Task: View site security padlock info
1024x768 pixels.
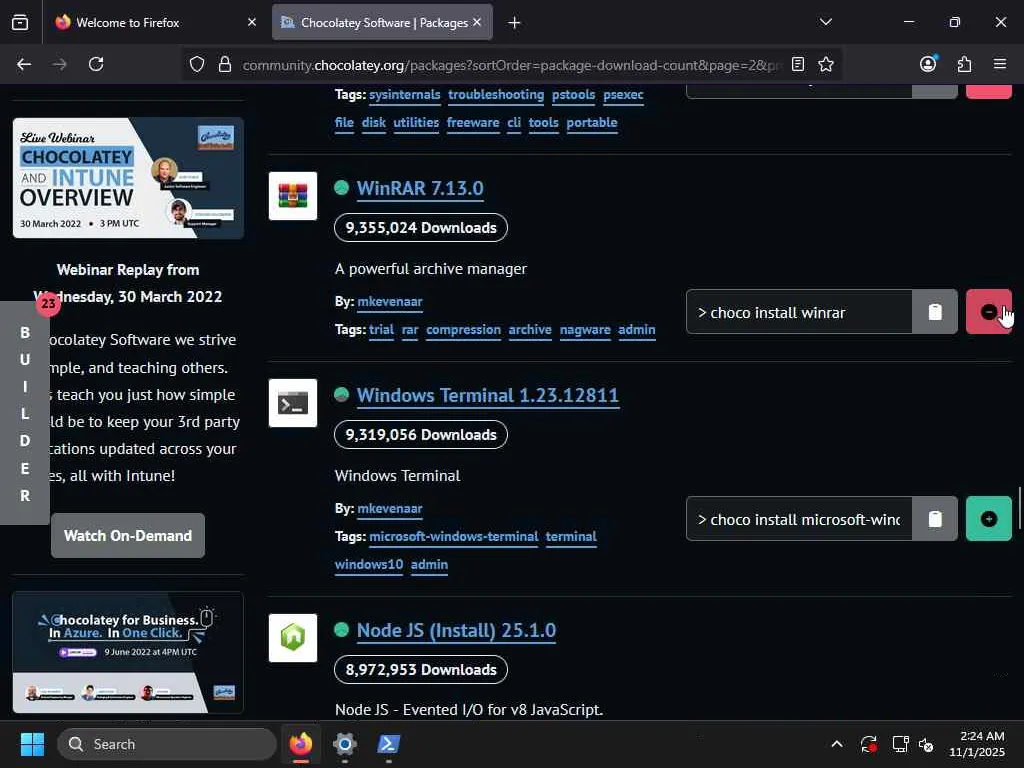Action: pos(225,64)
